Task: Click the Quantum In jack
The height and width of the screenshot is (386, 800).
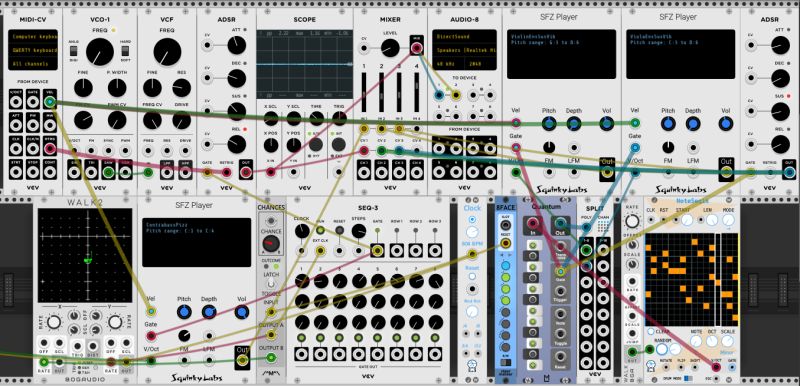Action: point(534,223)
